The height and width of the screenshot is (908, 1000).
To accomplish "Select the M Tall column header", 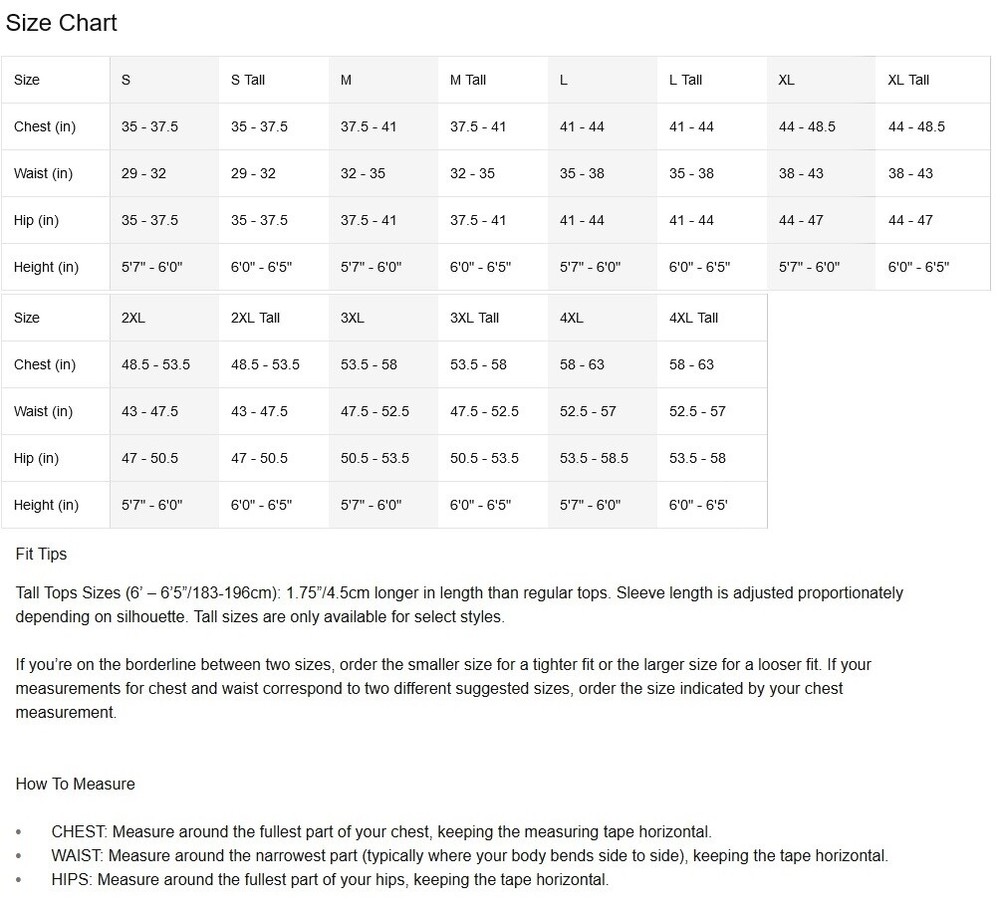I will [468, 80].
